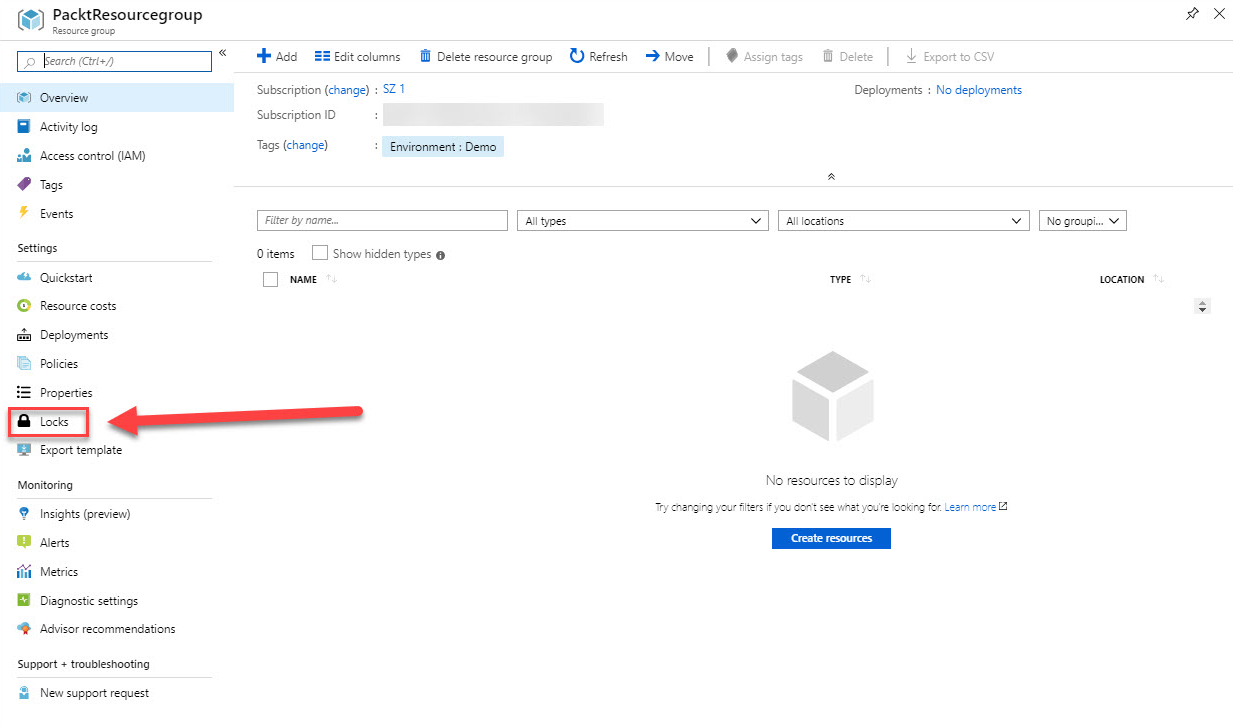1233x725 pixels.
Task: Enable the Show hidden types checkbox
Action: coord(320,254)
